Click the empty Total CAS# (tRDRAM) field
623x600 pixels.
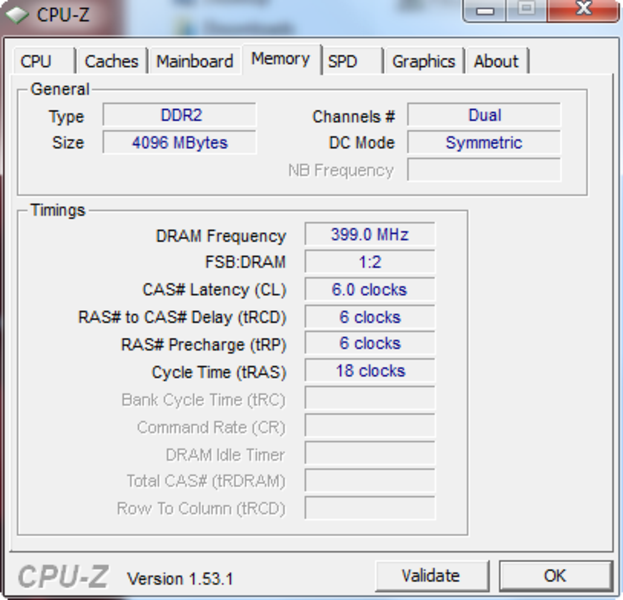point(370,480)
